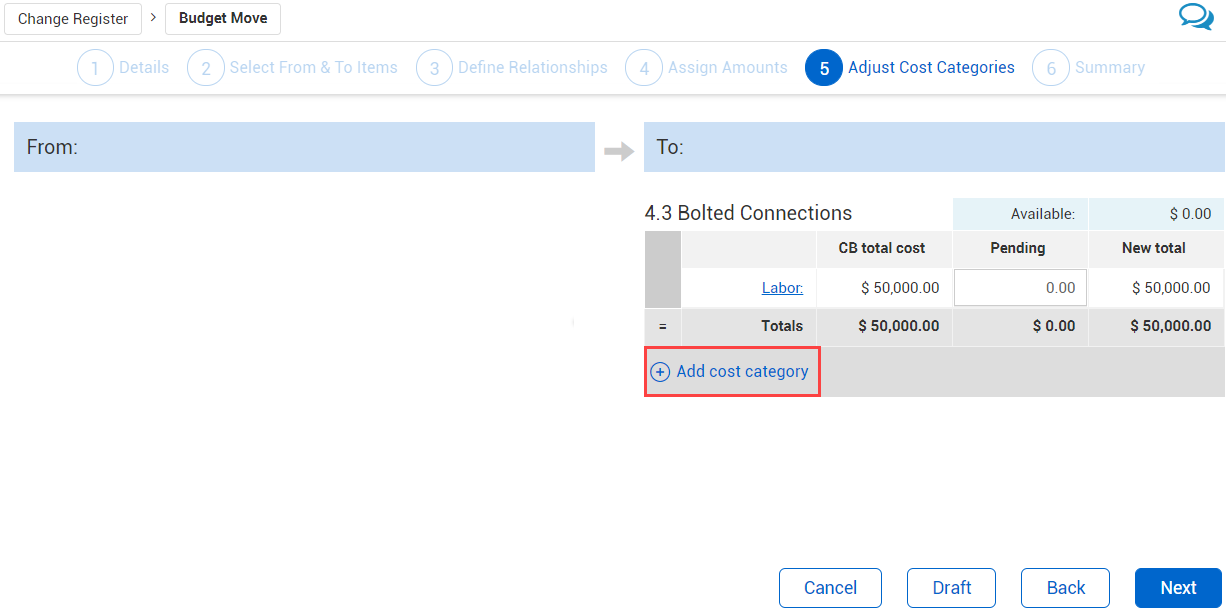Click the step 6 circle icon
Viewport: 1226px width, 612px height.
pyautogui.click(x=1051, y=68)
